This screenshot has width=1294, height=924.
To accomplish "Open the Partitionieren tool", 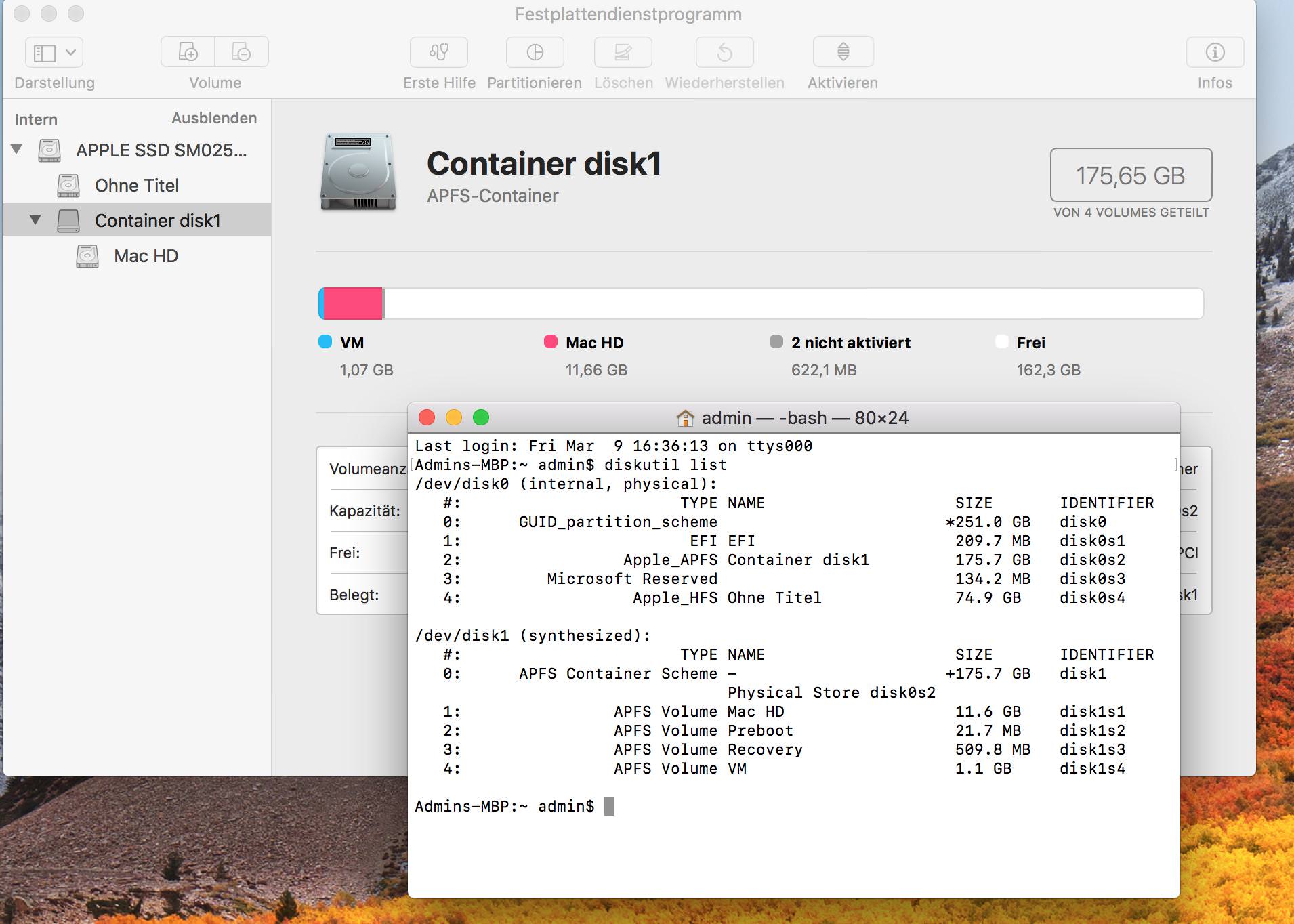I will coord(535,52).
